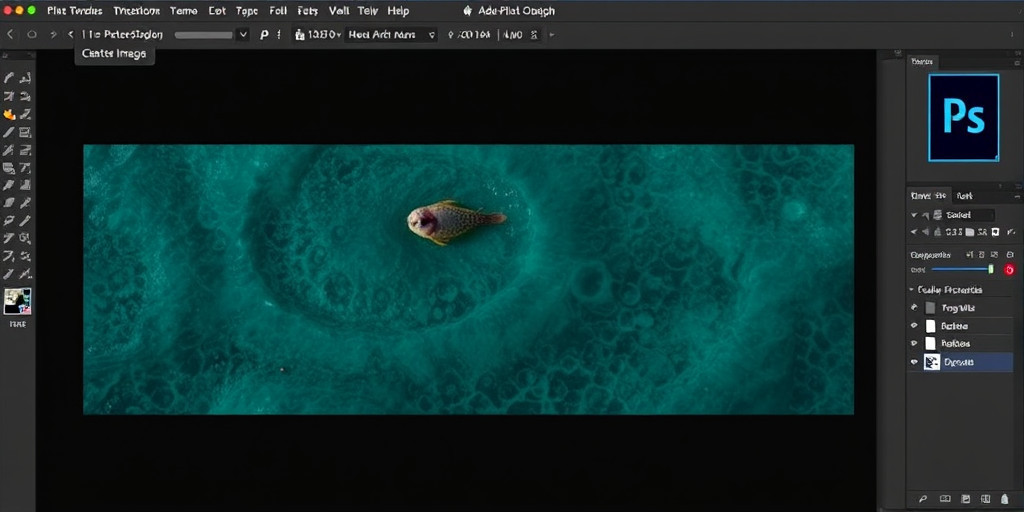Viewport: 1024px width, 512px height.
Task: Toggle visibility of the 'Fog' layer at the top
Action: click(914, 308)
